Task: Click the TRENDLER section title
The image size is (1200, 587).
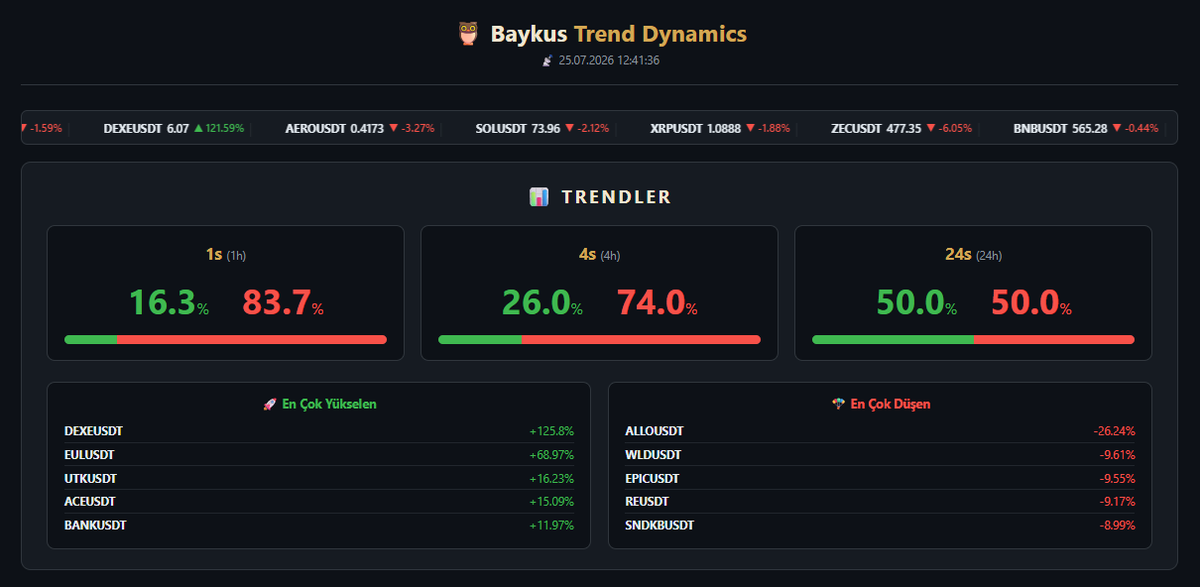Action: click(616, 197)
